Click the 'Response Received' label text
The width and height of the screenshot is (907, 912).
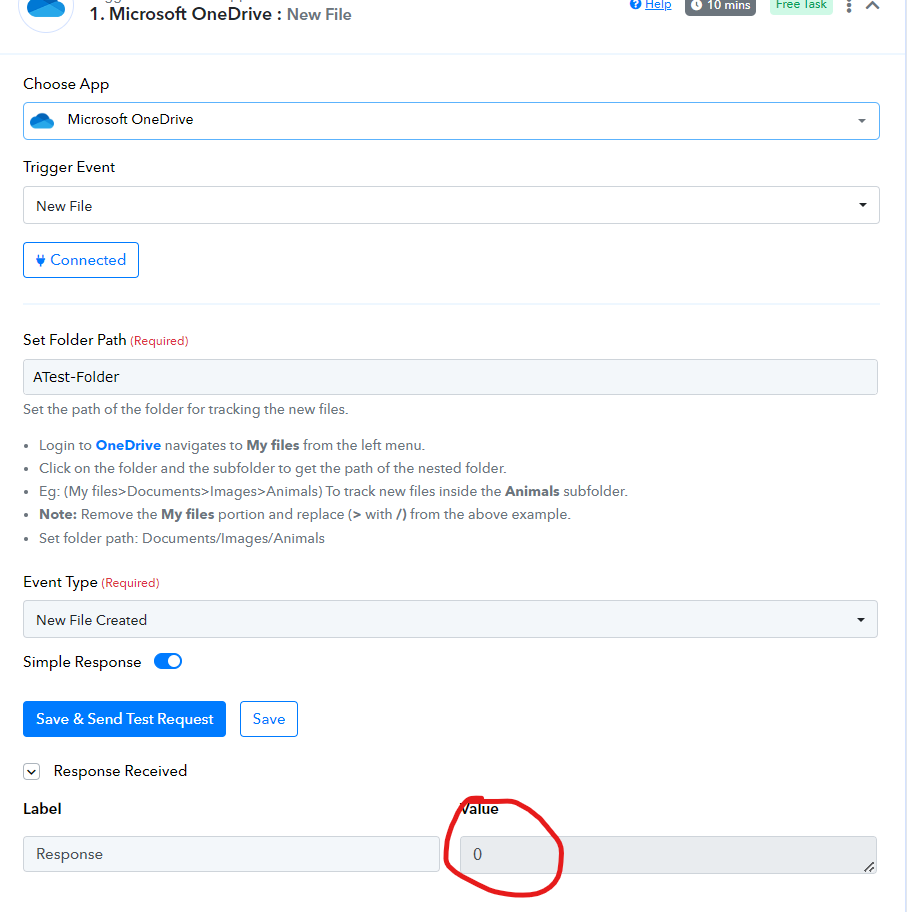pyautogui.click(x=120, y=771)
